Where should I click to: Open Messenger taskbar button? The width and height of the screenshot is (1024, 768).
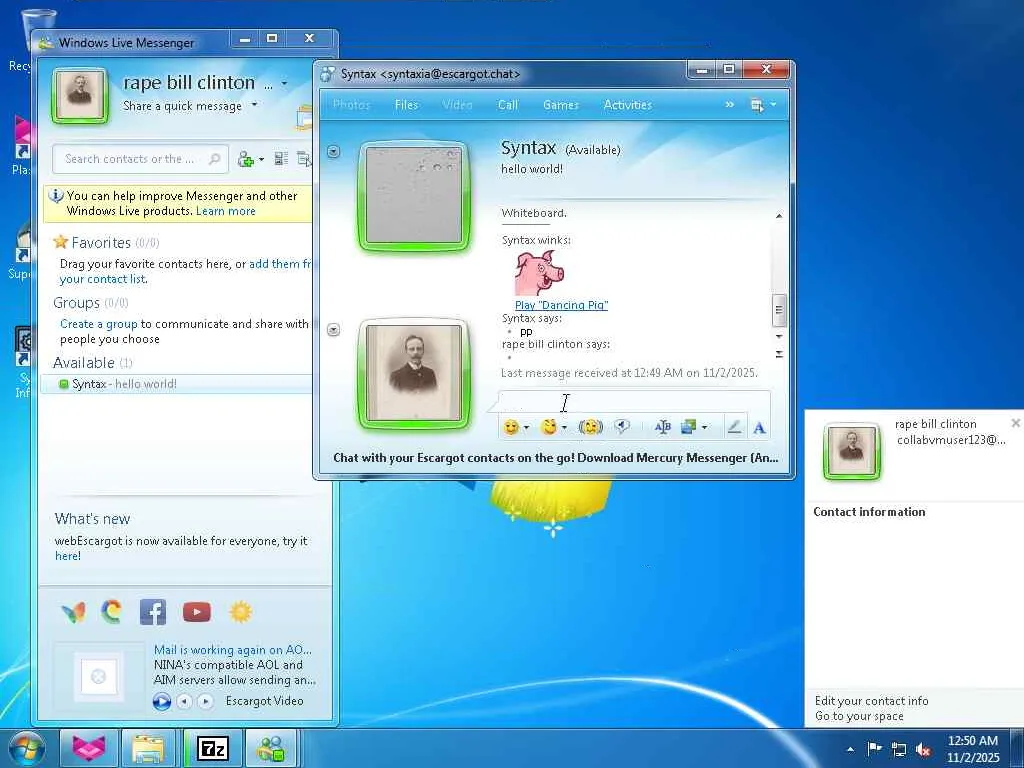click(x=270, y=748)
